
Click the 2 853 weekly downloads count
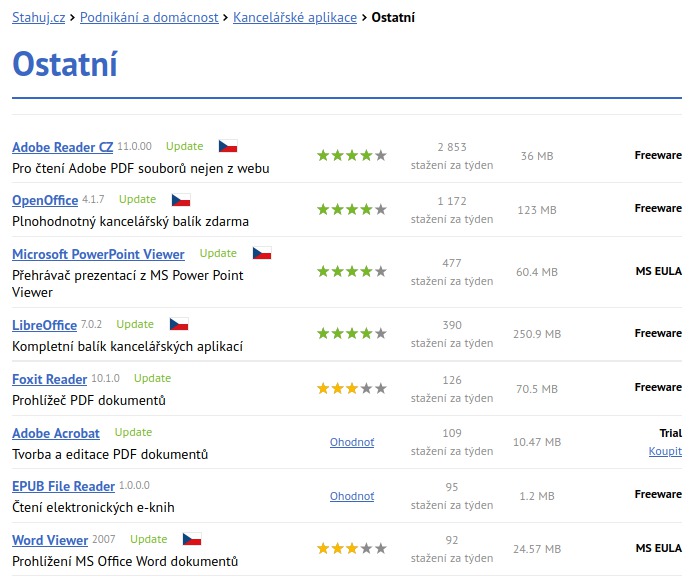[452, 147]
